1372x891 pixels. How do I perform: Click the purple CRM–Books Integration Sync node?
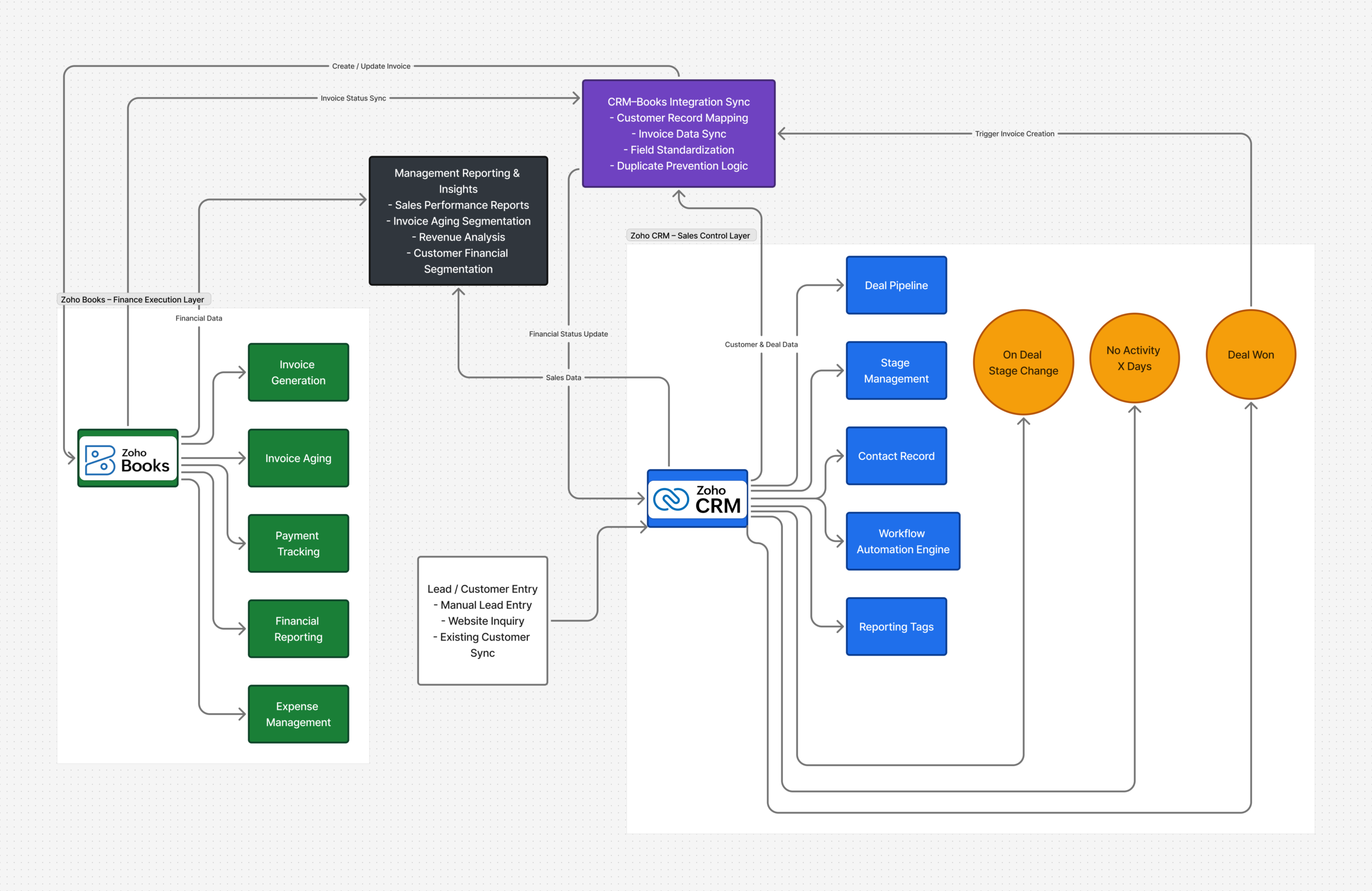pyautogui.click(x=678, y=133)
